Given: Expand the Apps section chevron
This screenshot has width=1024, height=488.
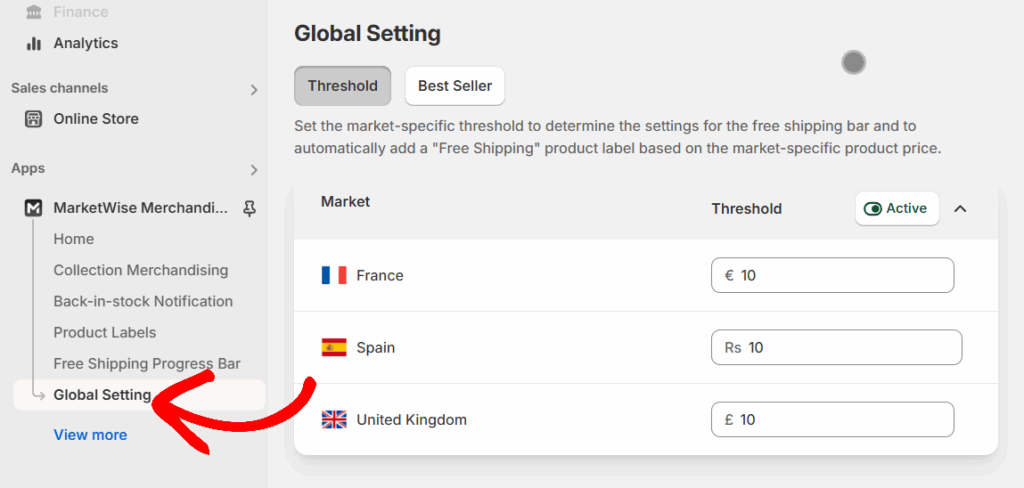Looking at the screenshot, I should click(x=254, y=170).
